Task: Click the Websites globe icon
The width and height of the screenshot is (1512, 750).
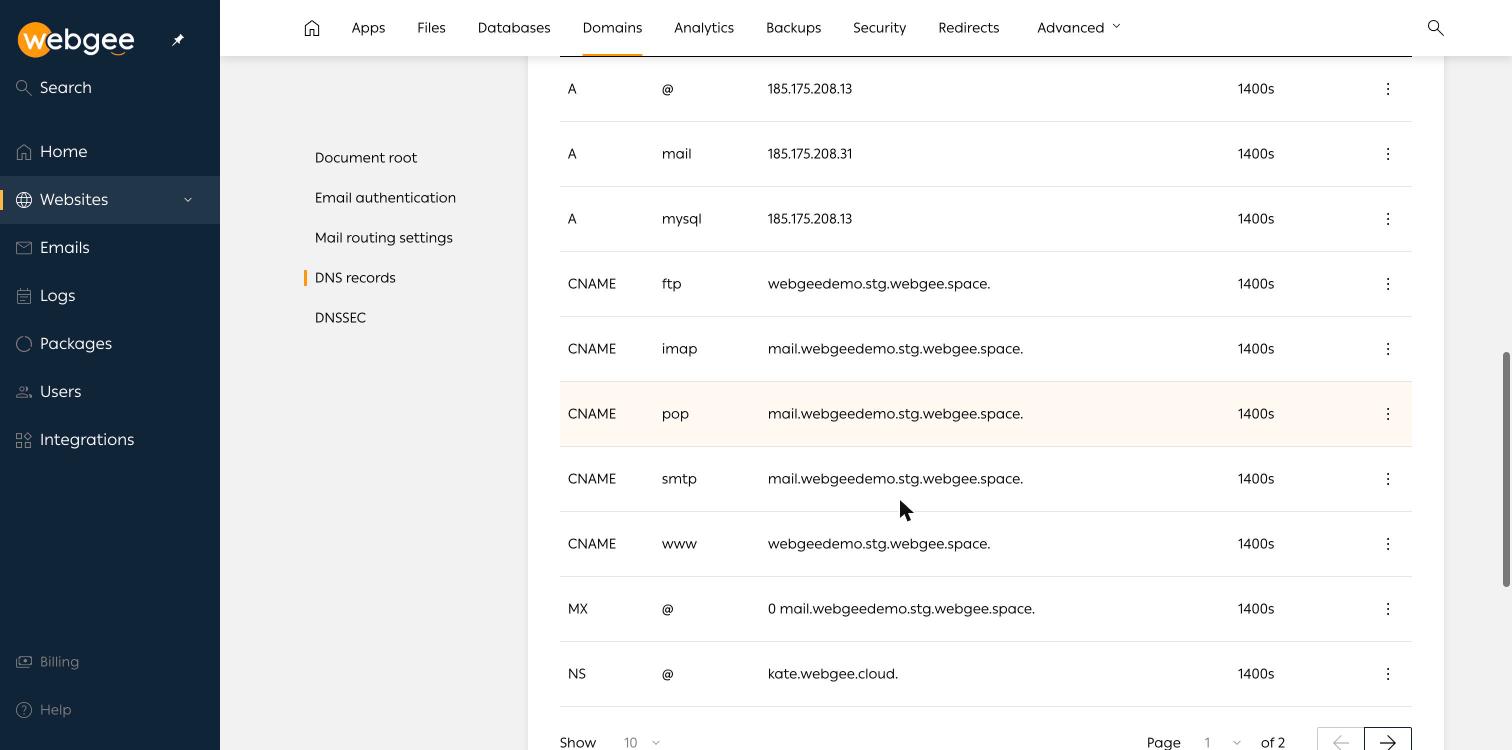Action: click(24, 200)
